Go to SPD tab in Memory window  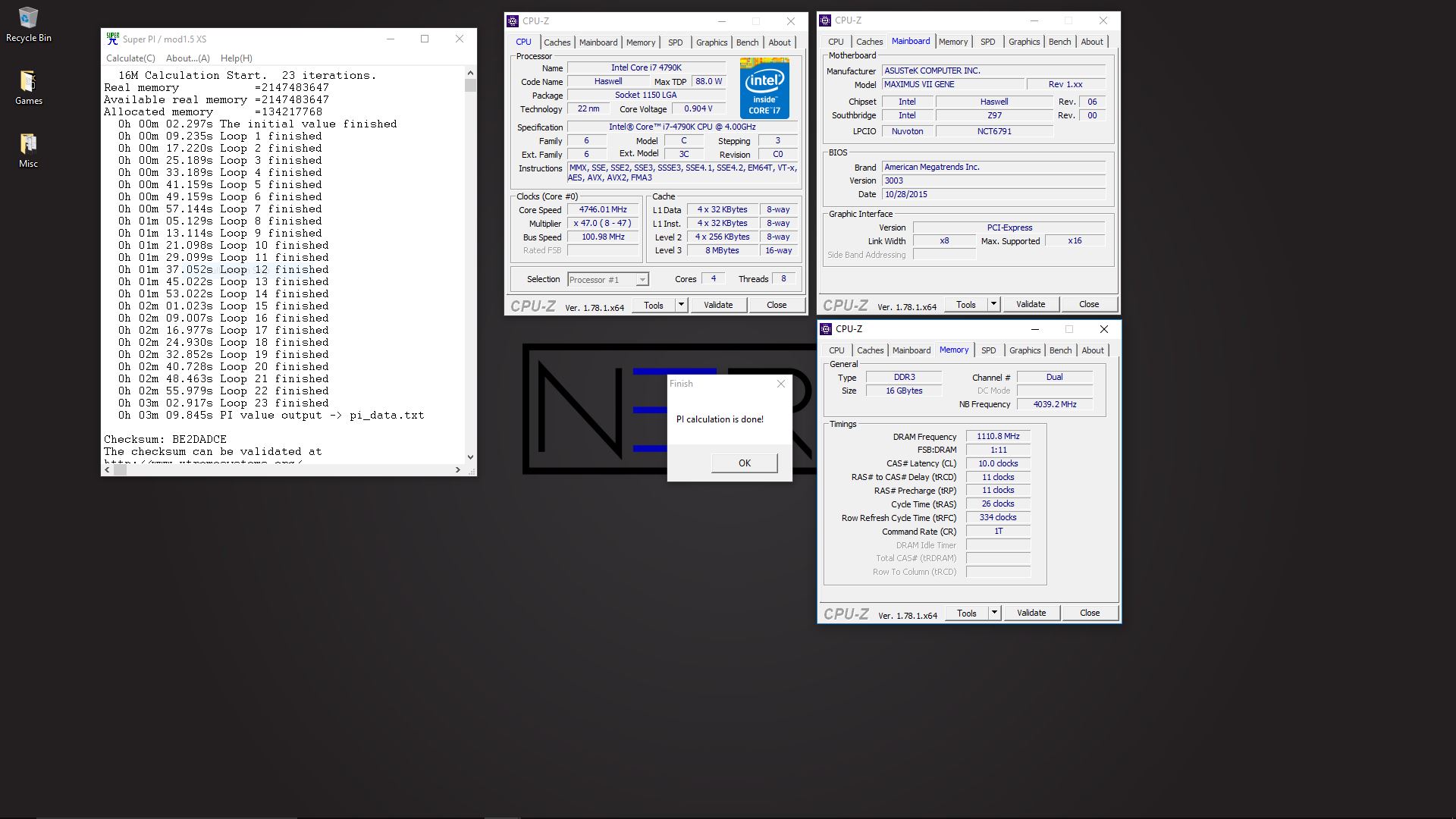click(x=989, y=350)
